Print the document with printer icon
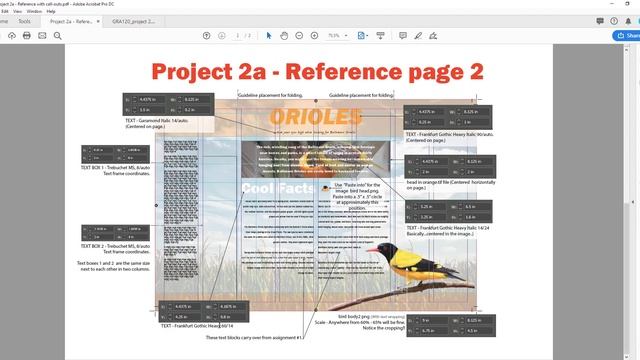The image size is (640, 360). pyautogui.click(x=27, y=36)
